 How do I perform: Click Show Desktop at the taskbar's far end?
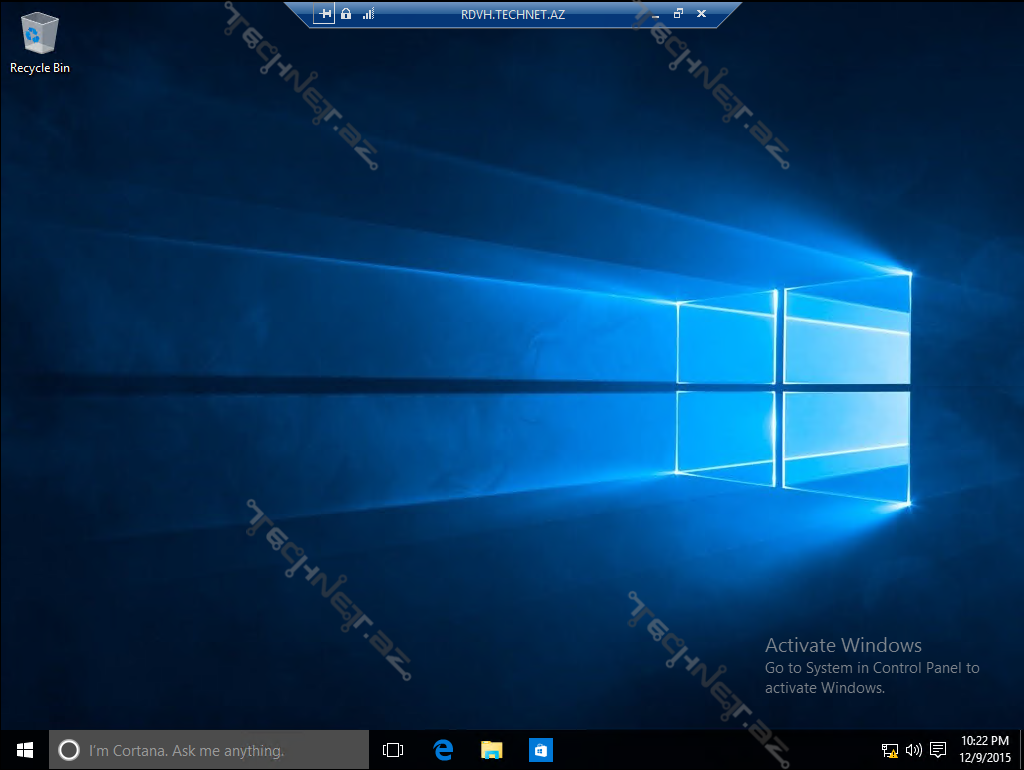point(1020,750)
